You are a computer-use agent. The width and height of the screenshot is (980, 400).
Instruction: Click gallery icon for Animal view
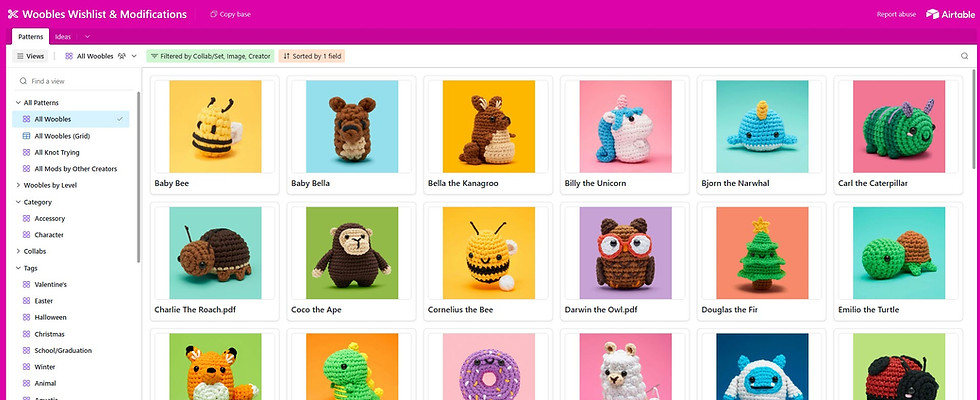pyautogui.click(x=26, y=384)
